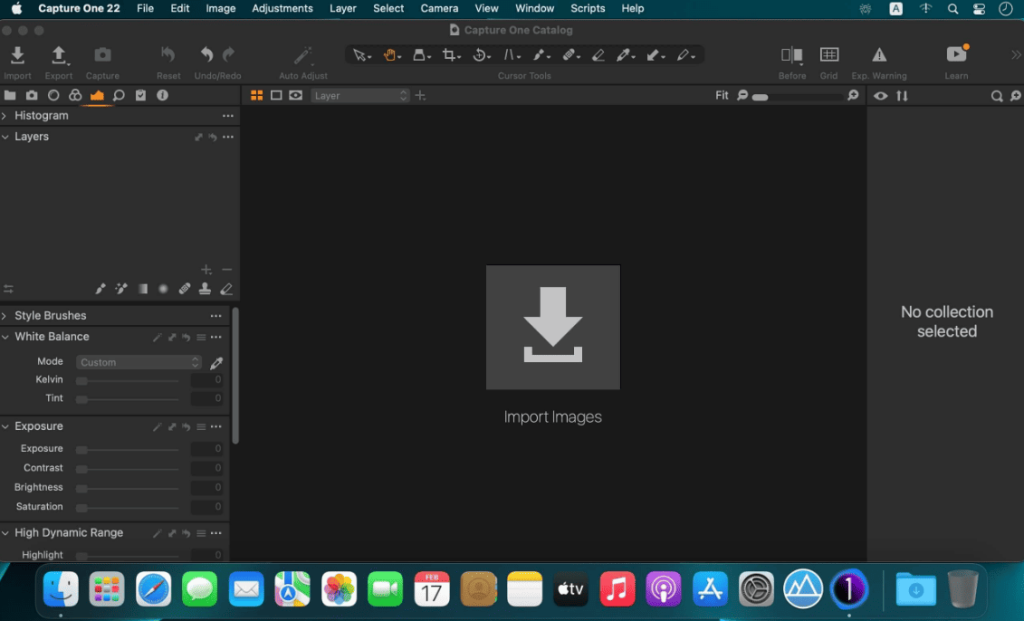Open the Library folder tool tab
Viewport: 1024px width, 621px height.
coord(10,95)
